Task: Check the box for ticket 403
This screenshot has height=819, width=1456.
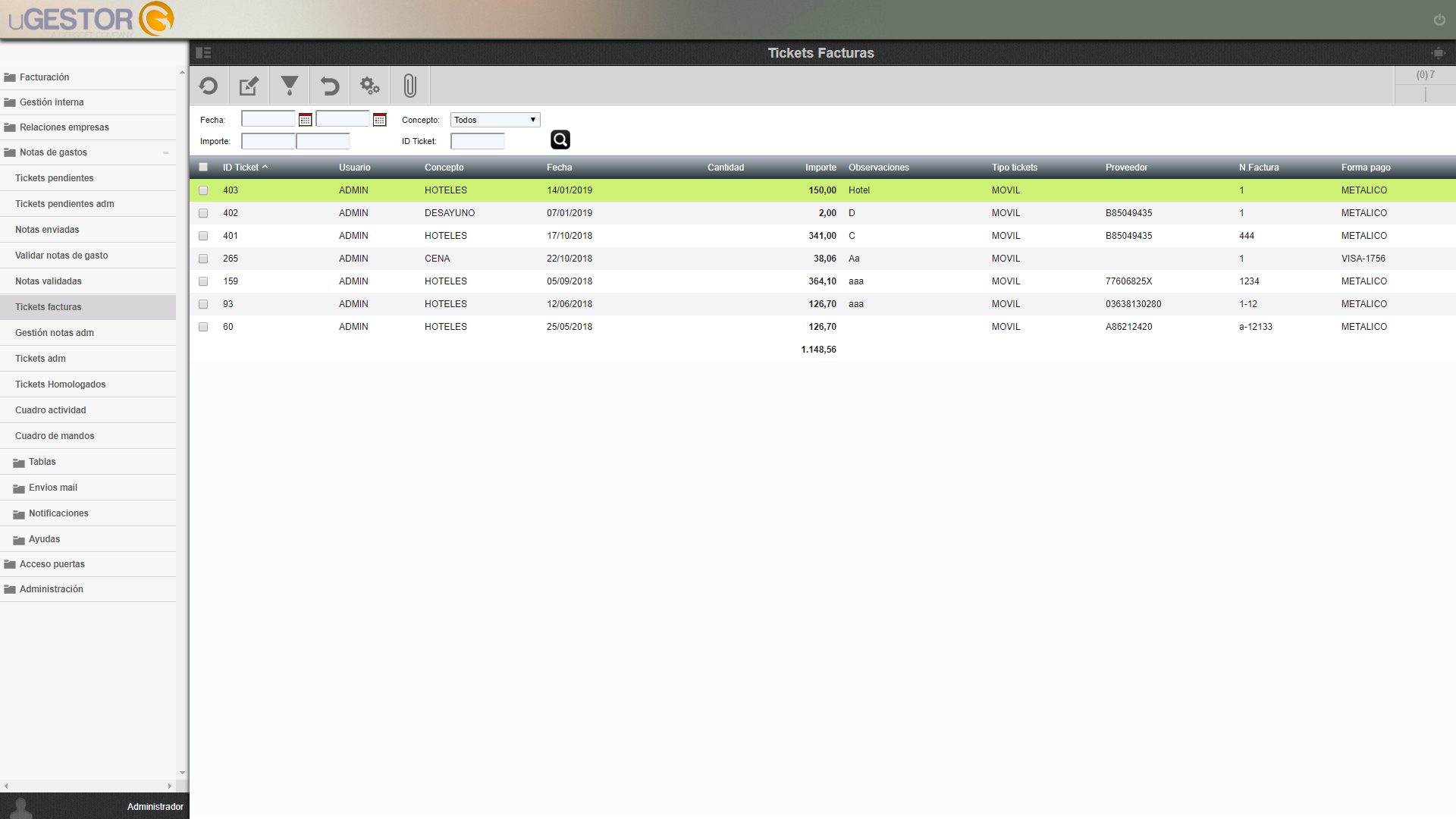Action: click(203, 190)
